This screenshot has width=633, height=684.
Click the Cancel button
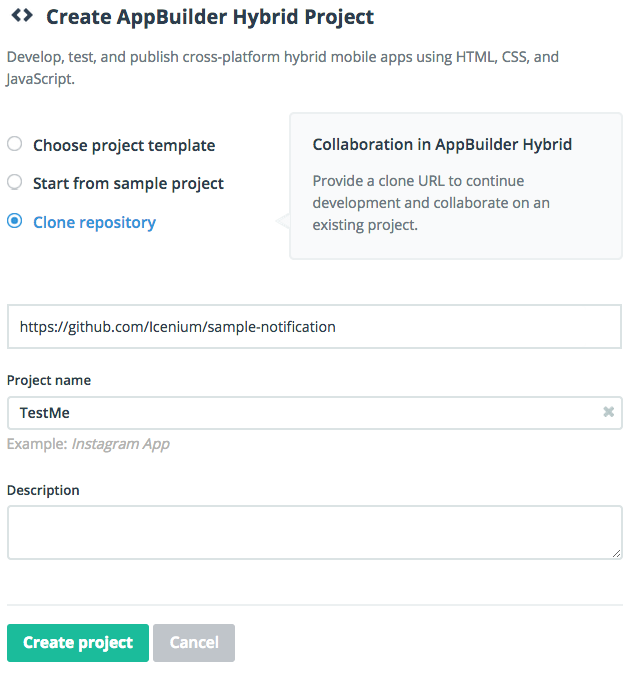pyautogui.click(x=194, y=643)
